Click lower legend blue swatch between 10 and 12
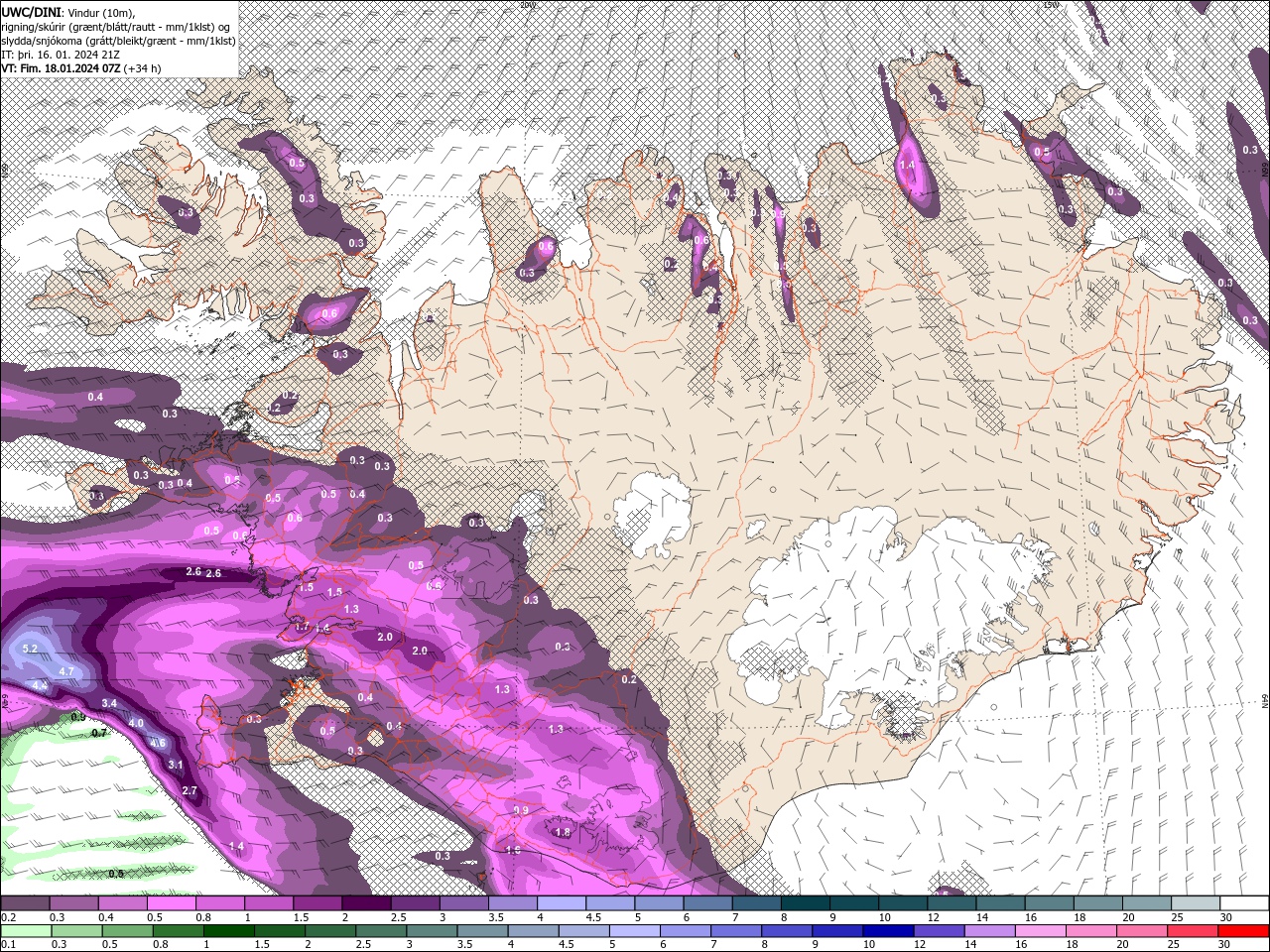The image size is (1270, 952). click(889, 931)
